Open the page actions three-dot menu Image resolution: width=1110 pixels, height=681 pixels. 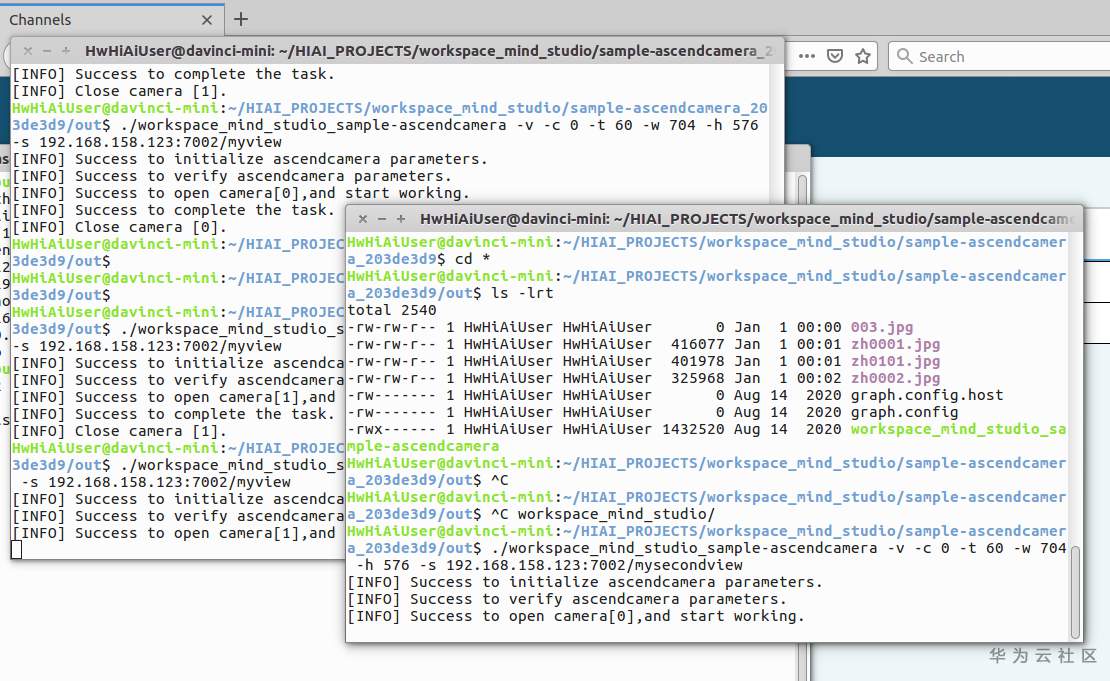click(806, 56)
